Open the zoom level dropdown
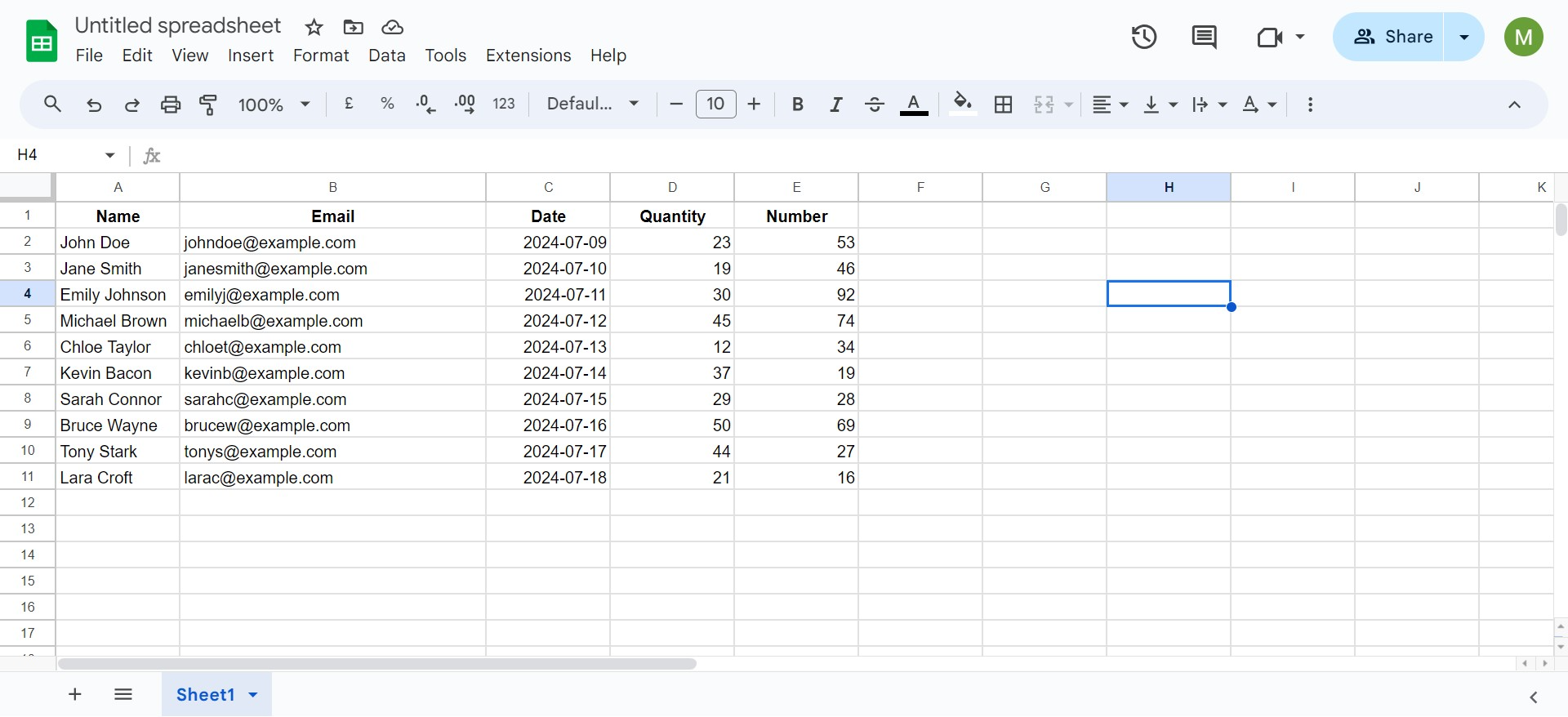Screen dimensions: 1568x717 coord(274,105)
